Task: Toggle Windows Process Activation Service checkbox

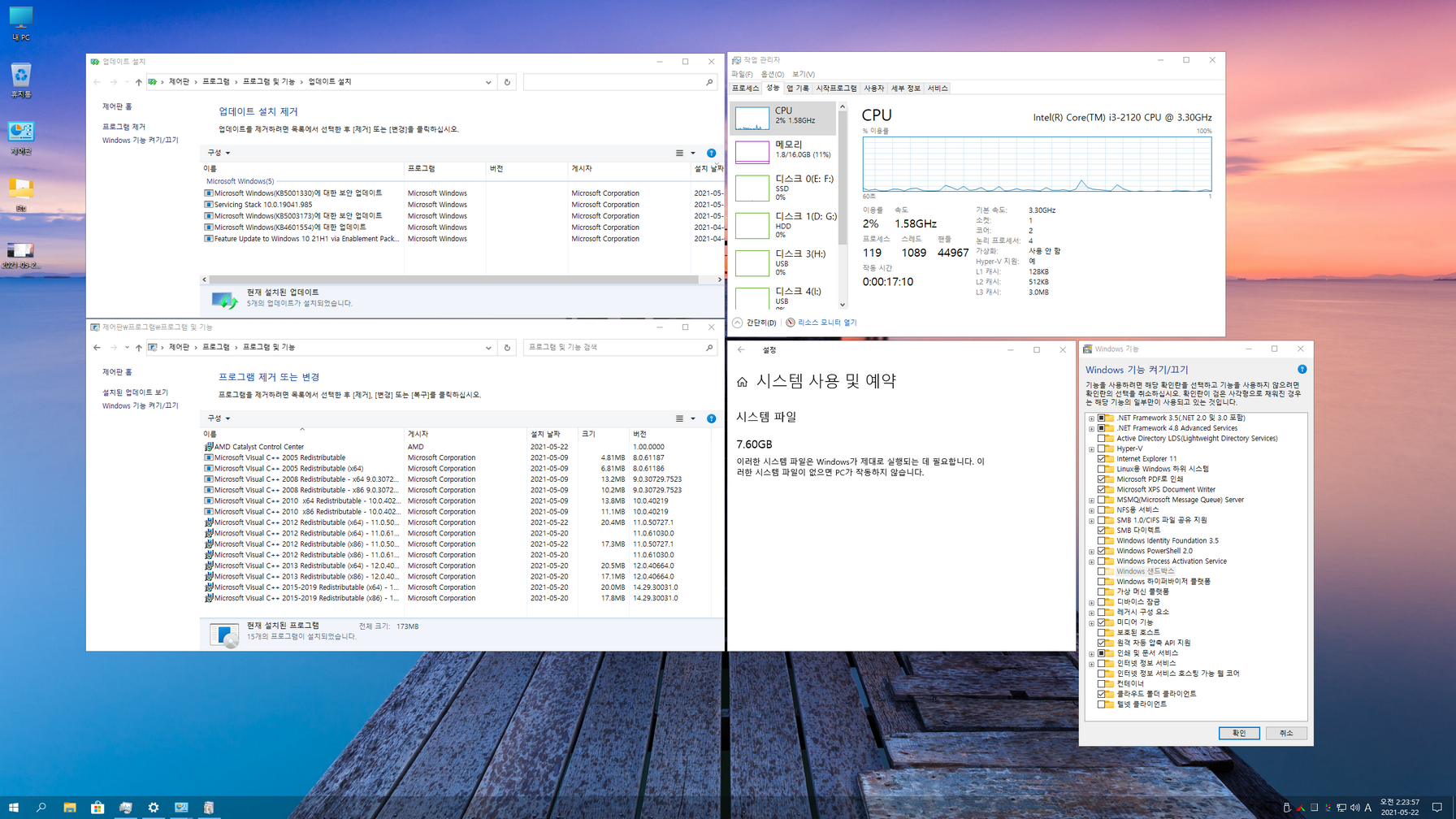Action: [1102, 561]
